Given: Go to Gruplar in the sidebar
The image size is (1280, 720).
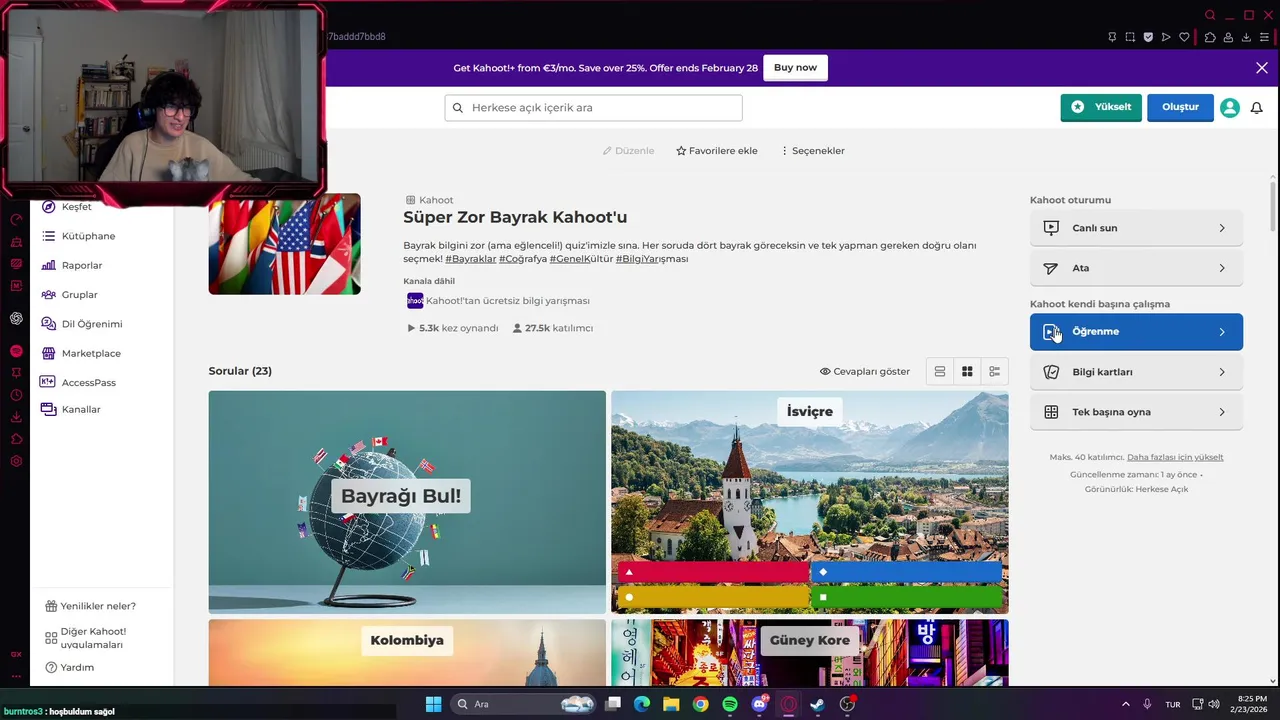Looking at the screenshot, I should pyautogui.click(x=69, y=295).
